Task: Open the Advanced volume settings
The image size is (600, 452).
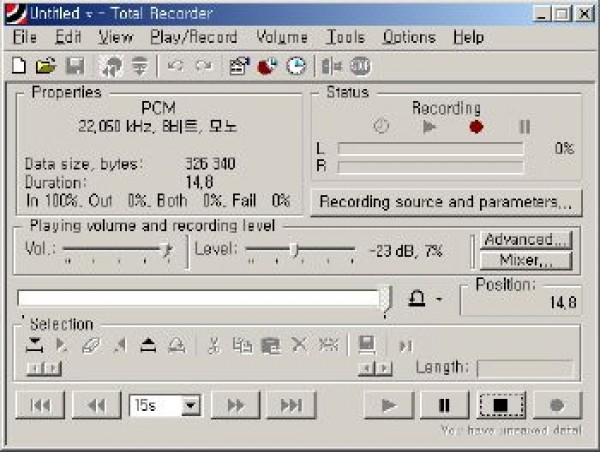Action: tap(526, 240)
